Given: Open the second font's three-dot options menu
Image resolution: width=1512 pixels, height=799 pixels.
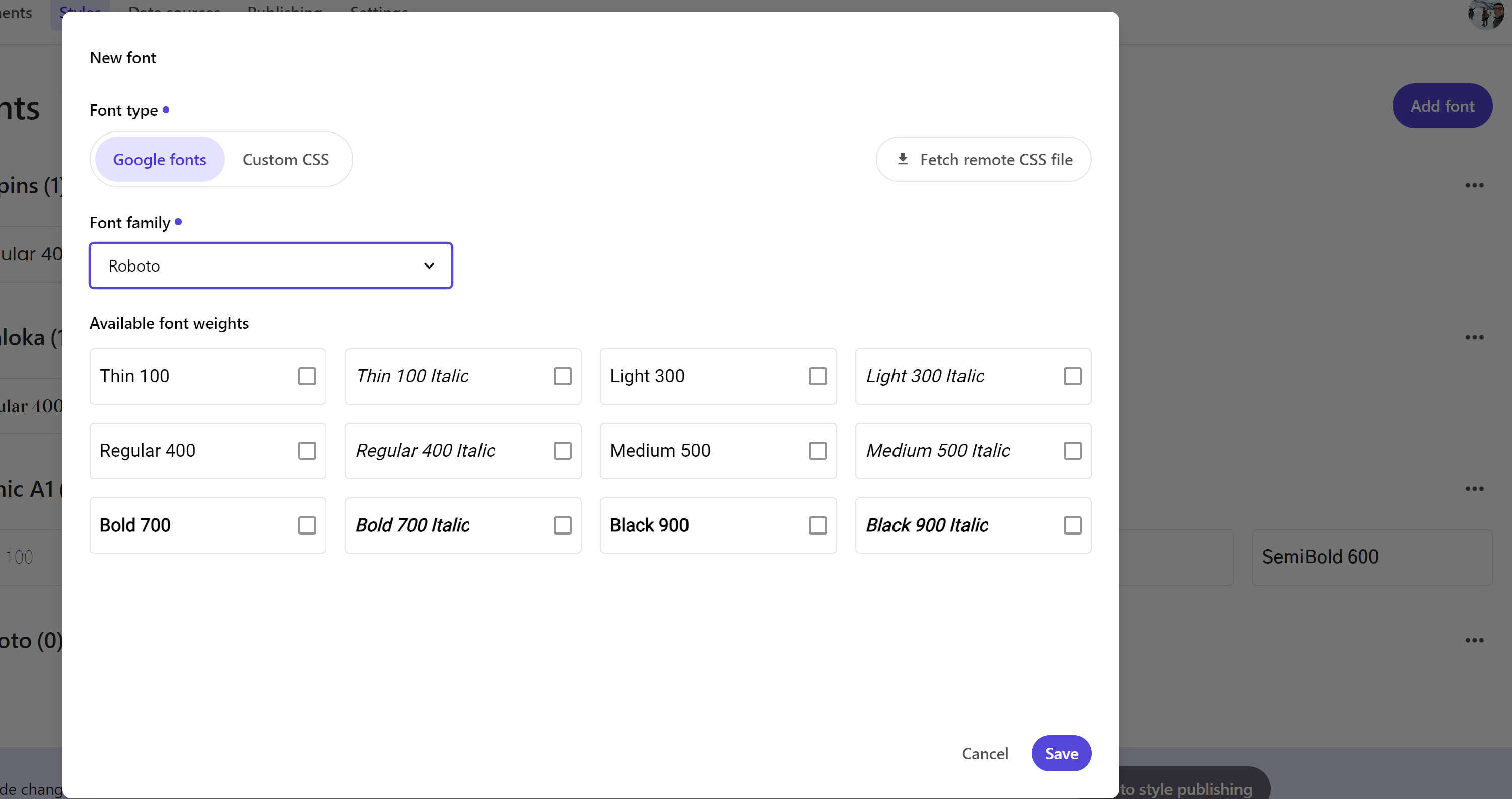Looking at the screenshot, I should click(x=1474, y=338).
